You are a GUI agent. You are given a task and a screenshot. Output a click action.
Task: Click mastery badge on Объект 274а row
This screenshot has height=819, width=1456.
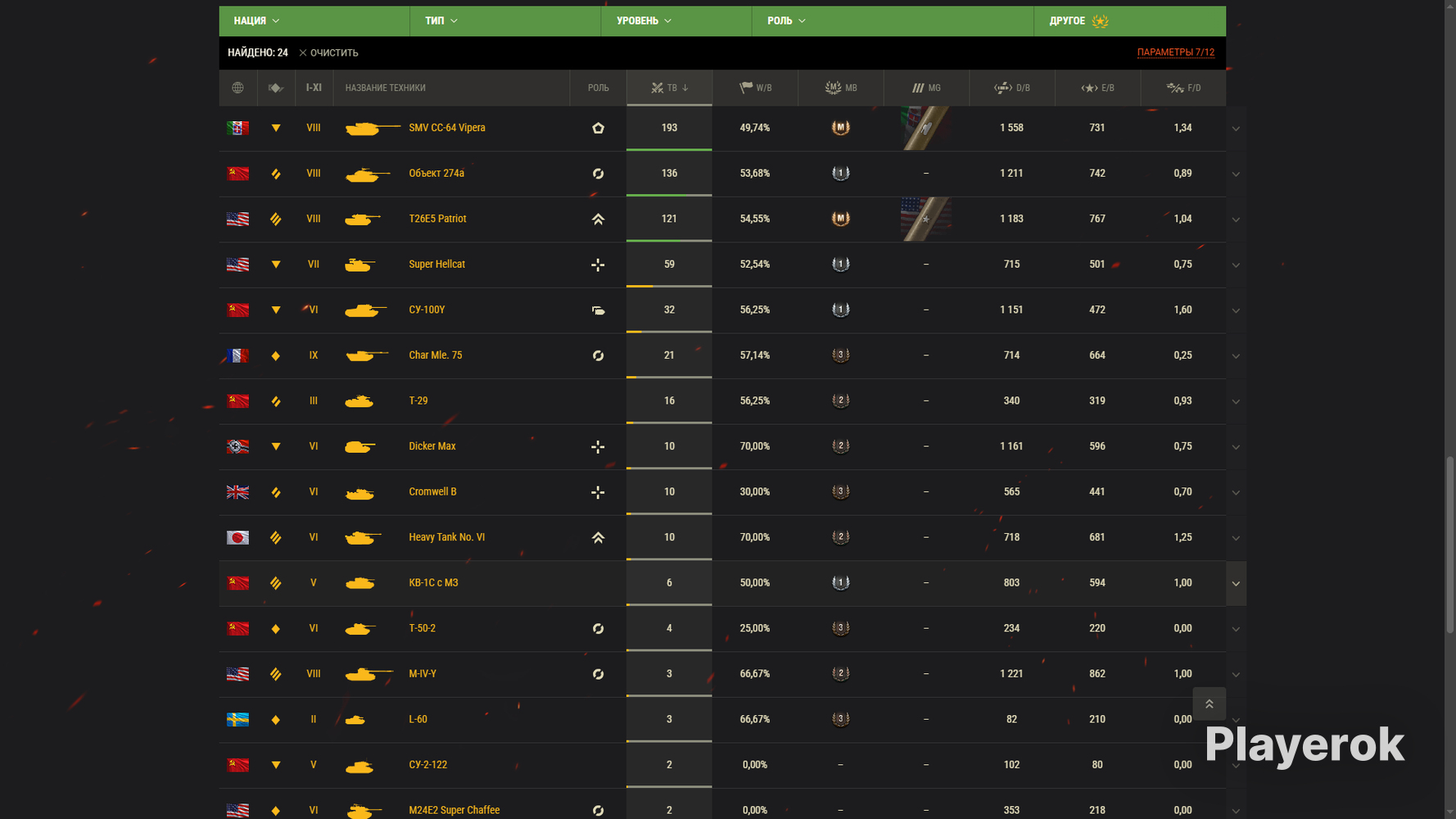[x=840, y=174]
